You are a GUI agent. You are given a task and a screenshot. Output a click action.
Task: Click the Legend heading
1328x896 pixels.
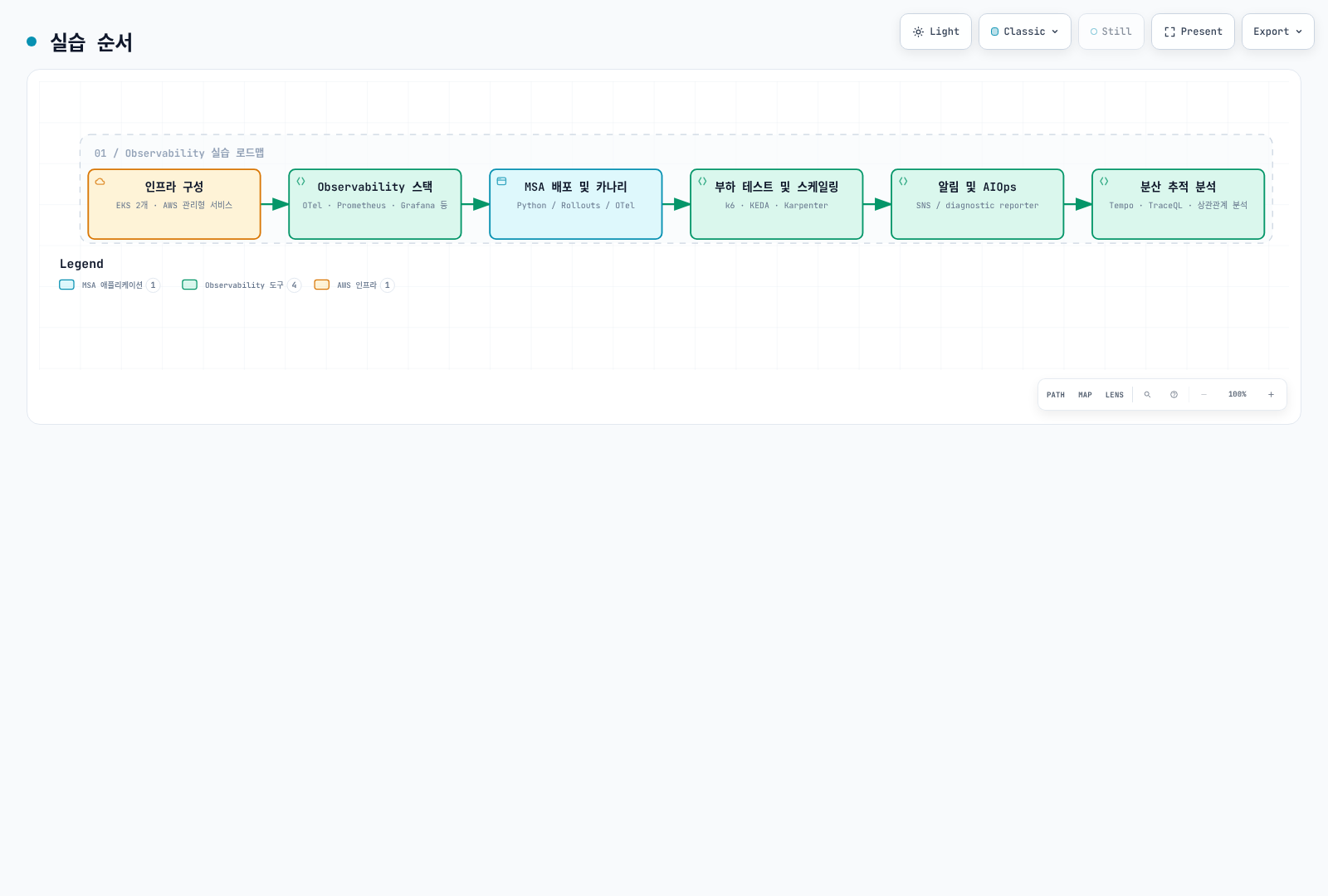coord(81,264)
